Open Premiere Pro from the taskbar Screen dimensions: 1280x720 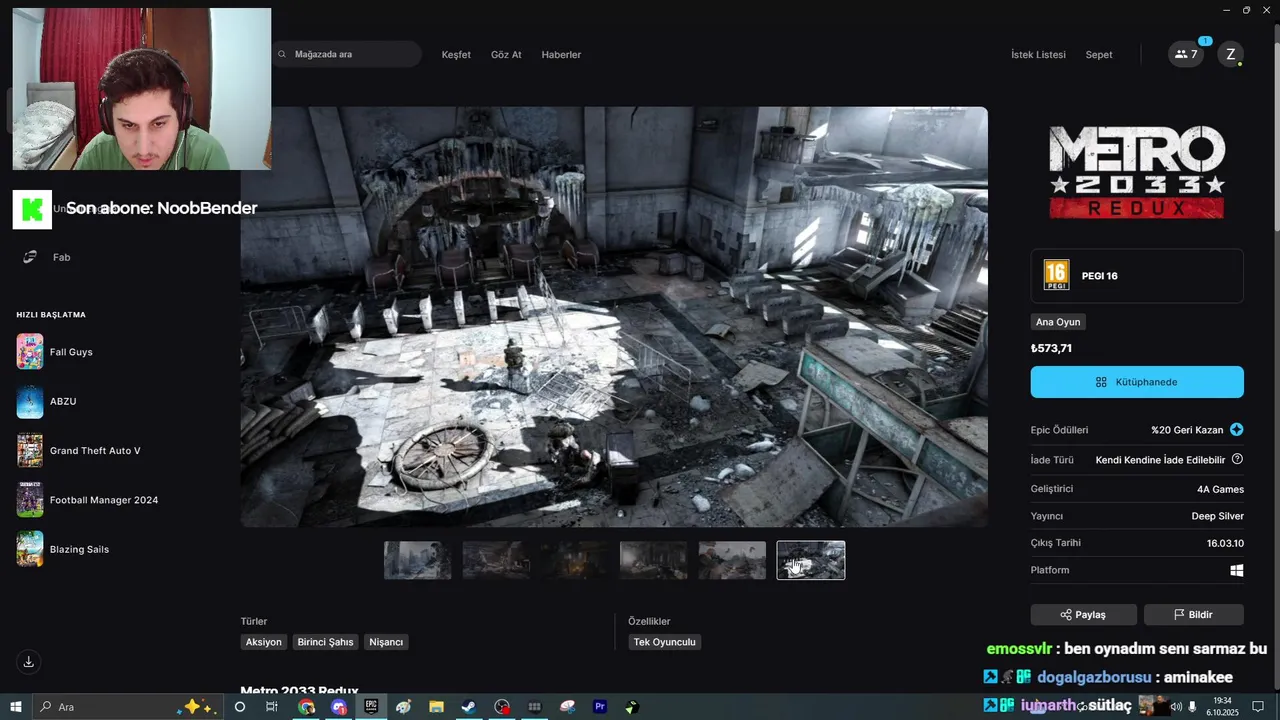pyautogui.click(x=600, y=707)
